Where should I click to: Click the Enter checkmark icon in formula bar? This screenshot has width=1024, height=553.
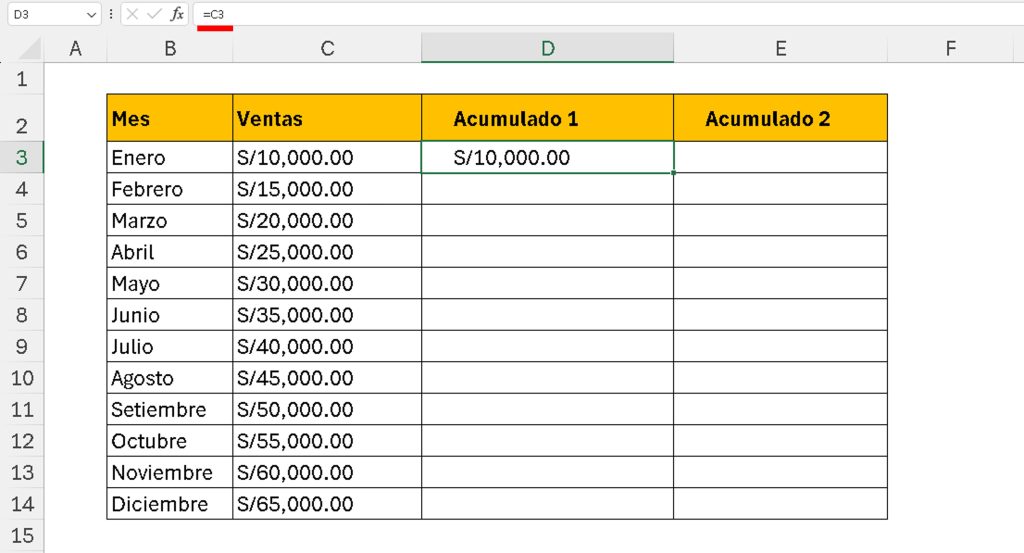pyautogui.click(x=154, y=14)
